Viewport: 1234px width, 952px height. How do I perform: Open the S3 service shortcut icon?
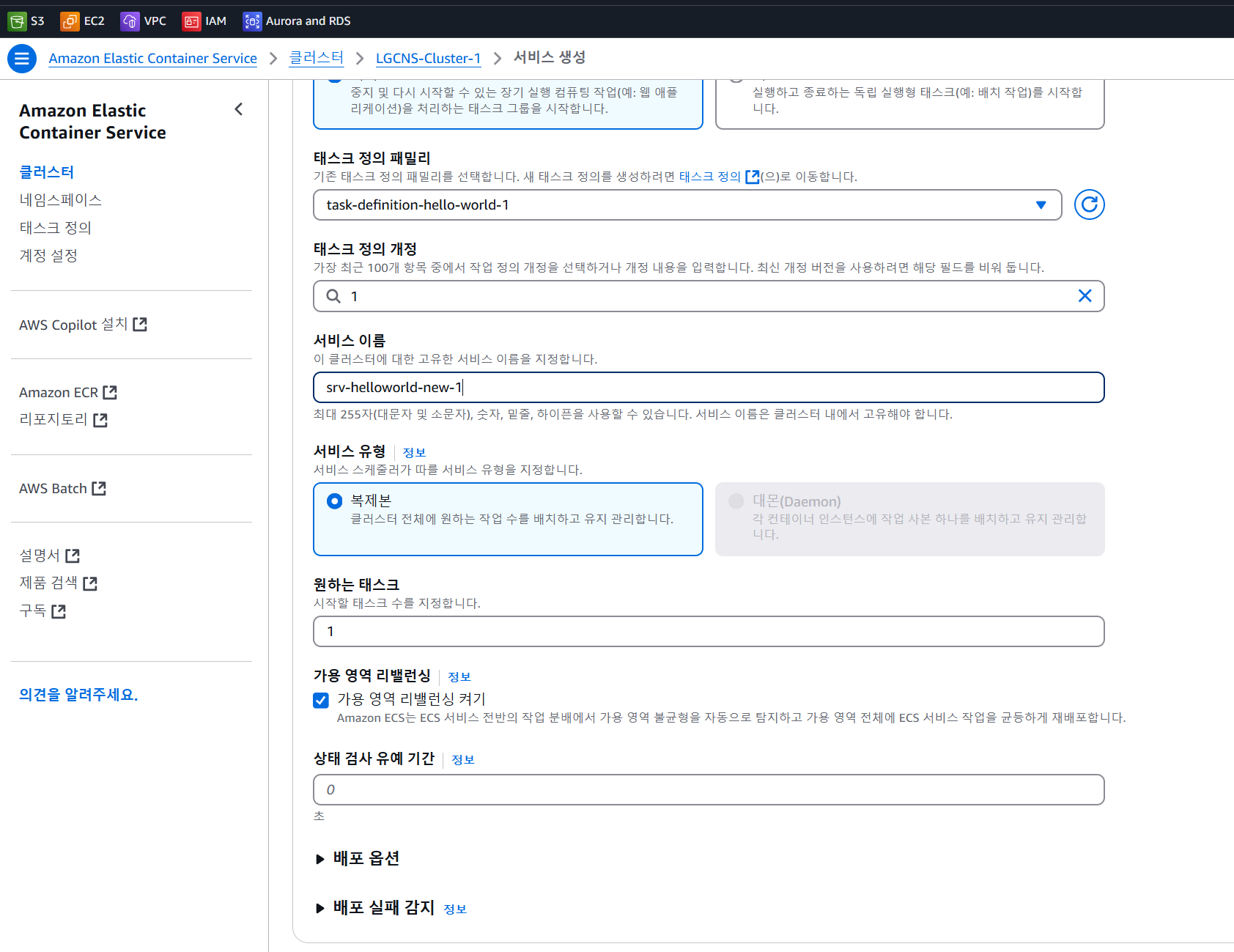[x=17, y=21]
